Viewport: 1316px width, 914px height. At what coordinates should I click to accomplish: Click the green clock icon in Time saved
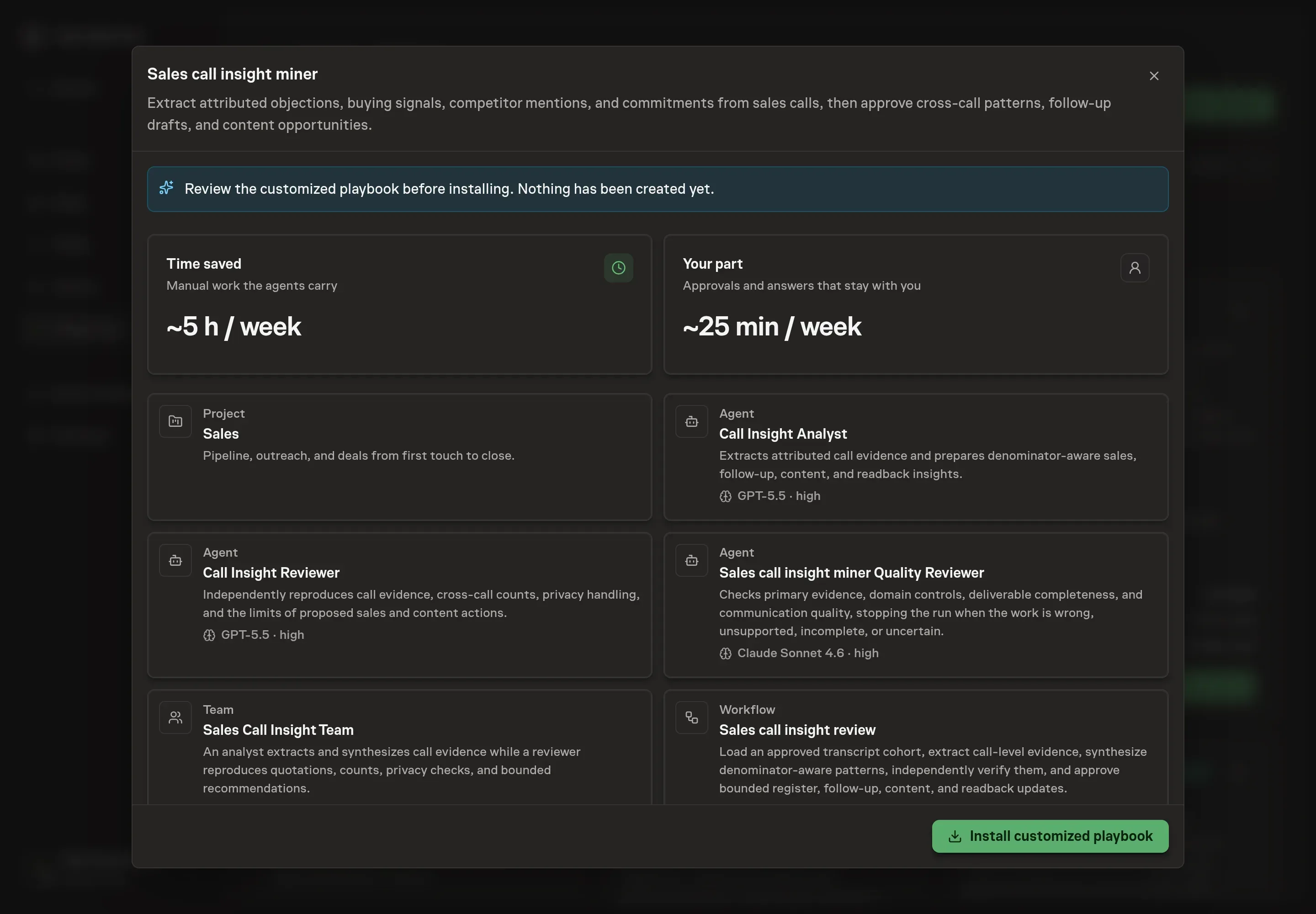619,267
